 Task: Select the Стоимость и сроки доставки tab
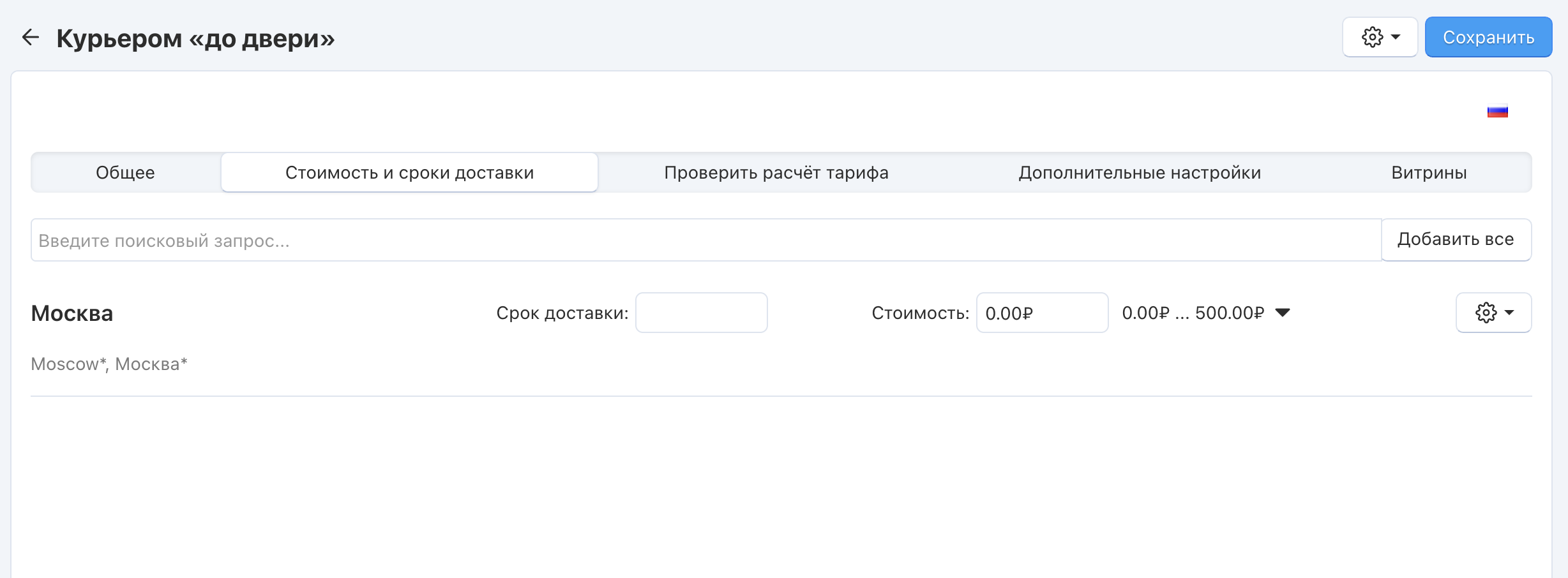click(x=409, y=173)
